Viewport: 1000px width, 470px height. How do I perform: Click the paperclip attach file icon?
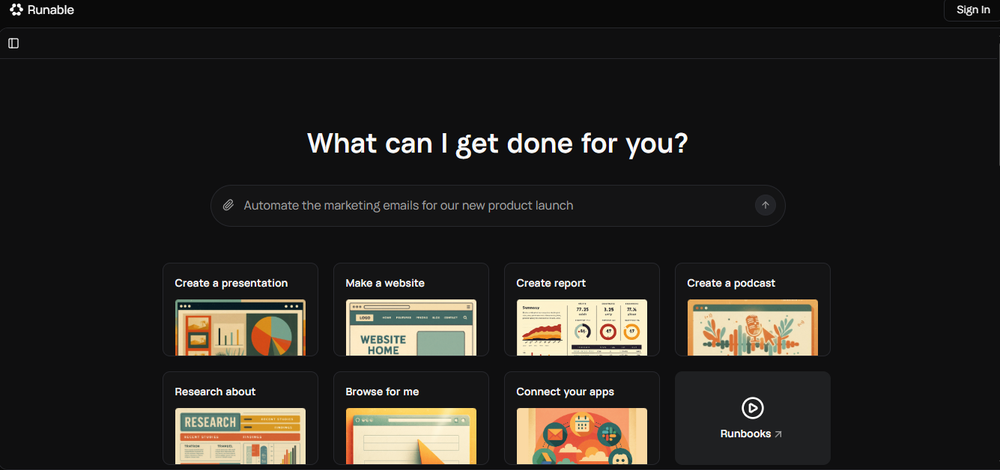[x=228, y=205]
